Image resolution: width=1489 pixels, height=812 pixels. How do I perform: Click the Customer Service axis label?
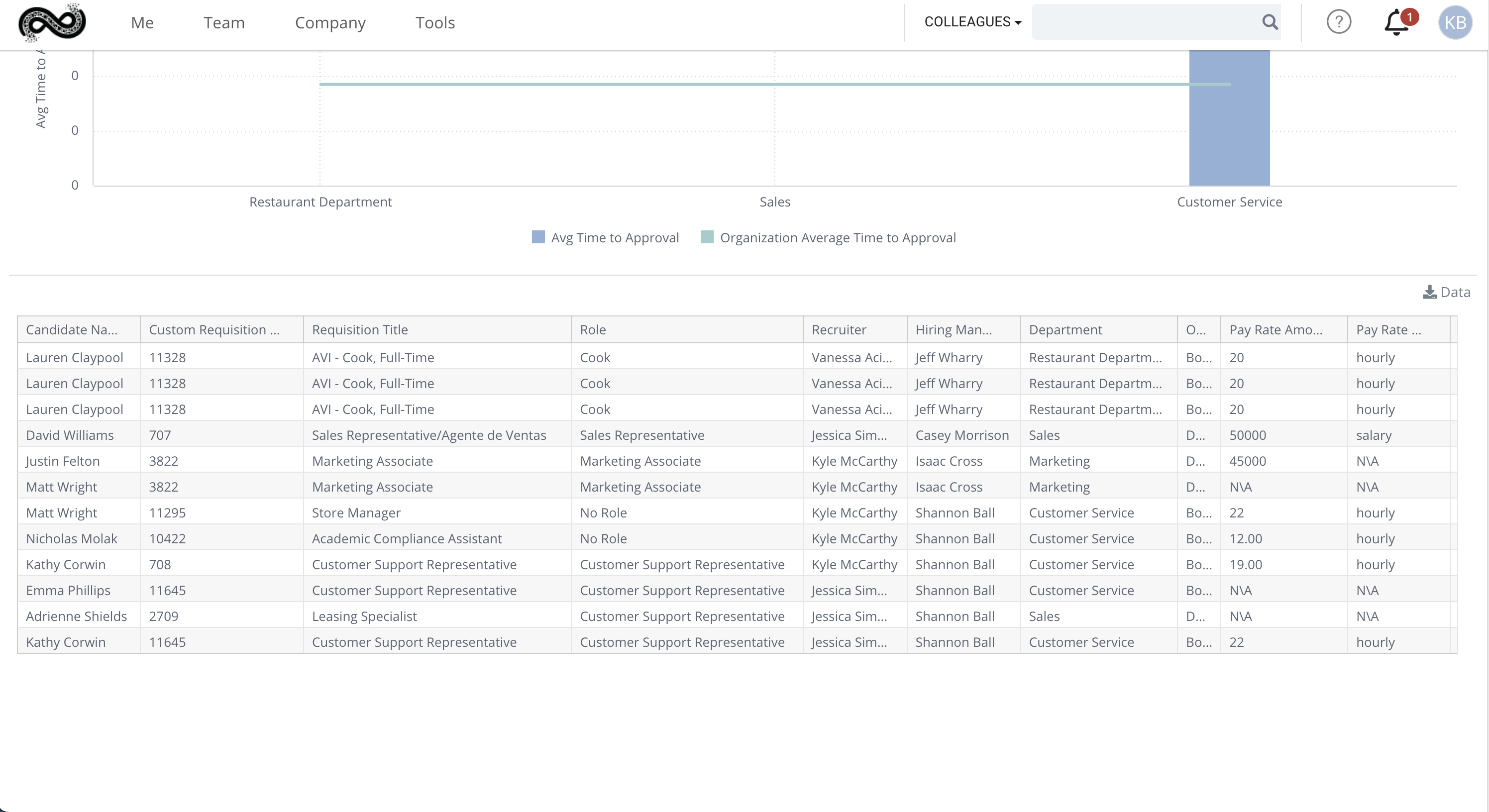1229,202
